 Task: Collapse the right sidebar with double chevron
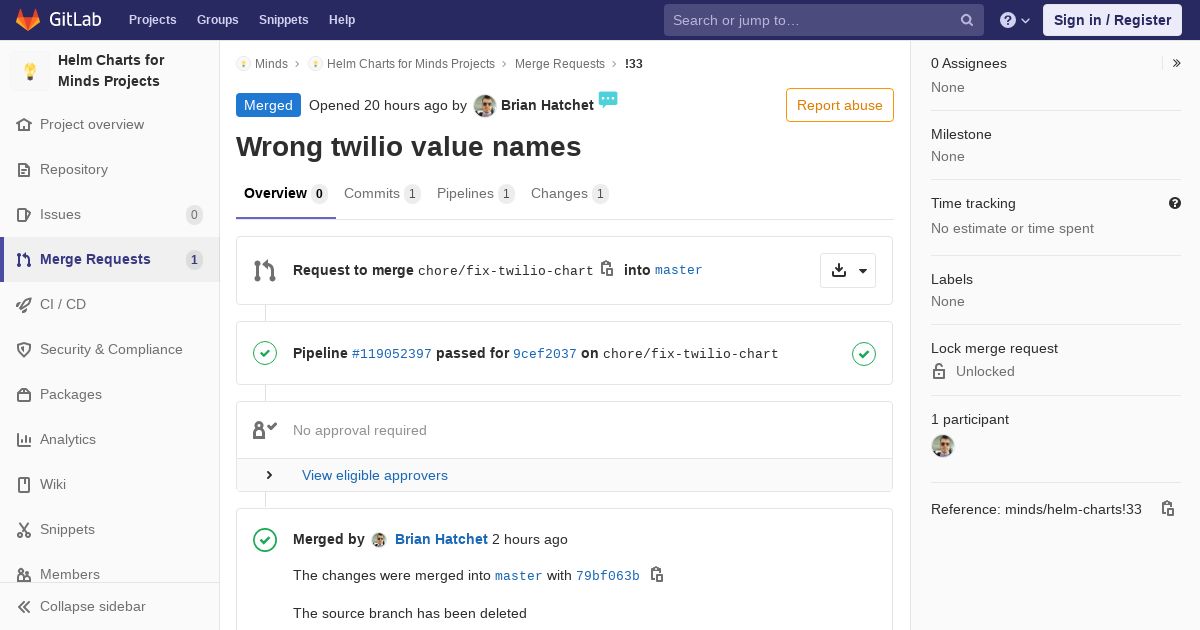pos(1176,63)
